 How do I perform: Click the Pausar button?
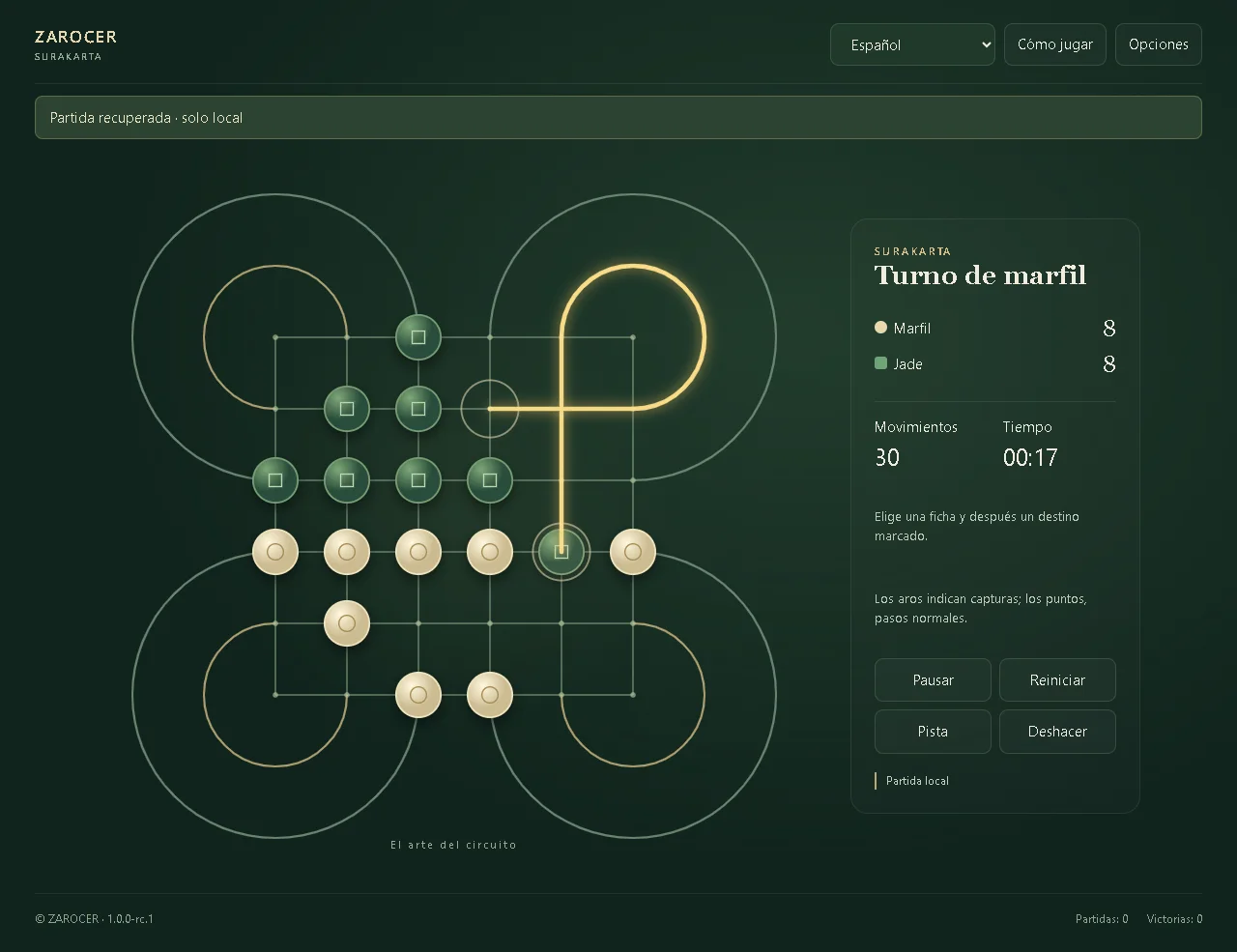click(933, 680)
